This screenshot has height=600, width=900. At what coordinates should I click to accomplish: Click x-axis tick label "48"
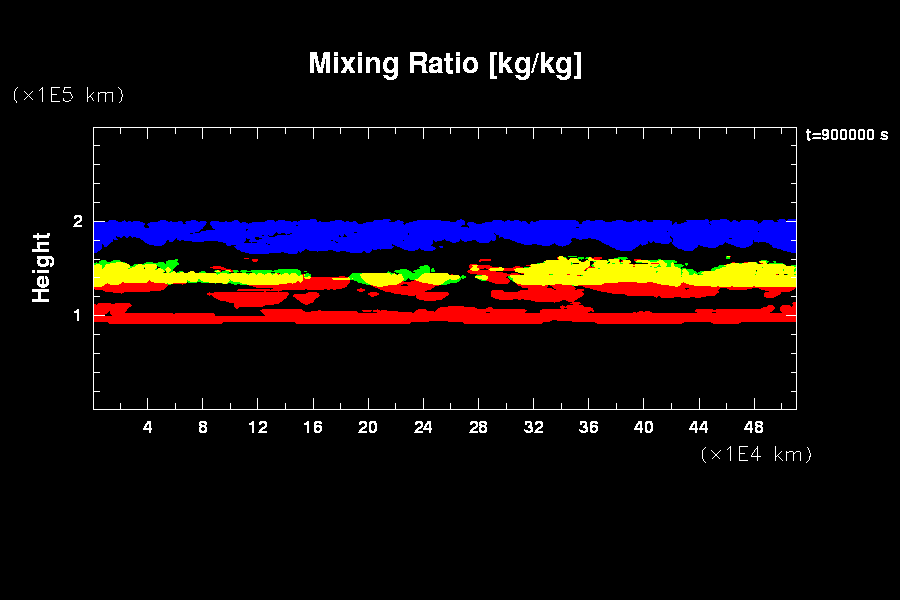(x=753, y=427)
